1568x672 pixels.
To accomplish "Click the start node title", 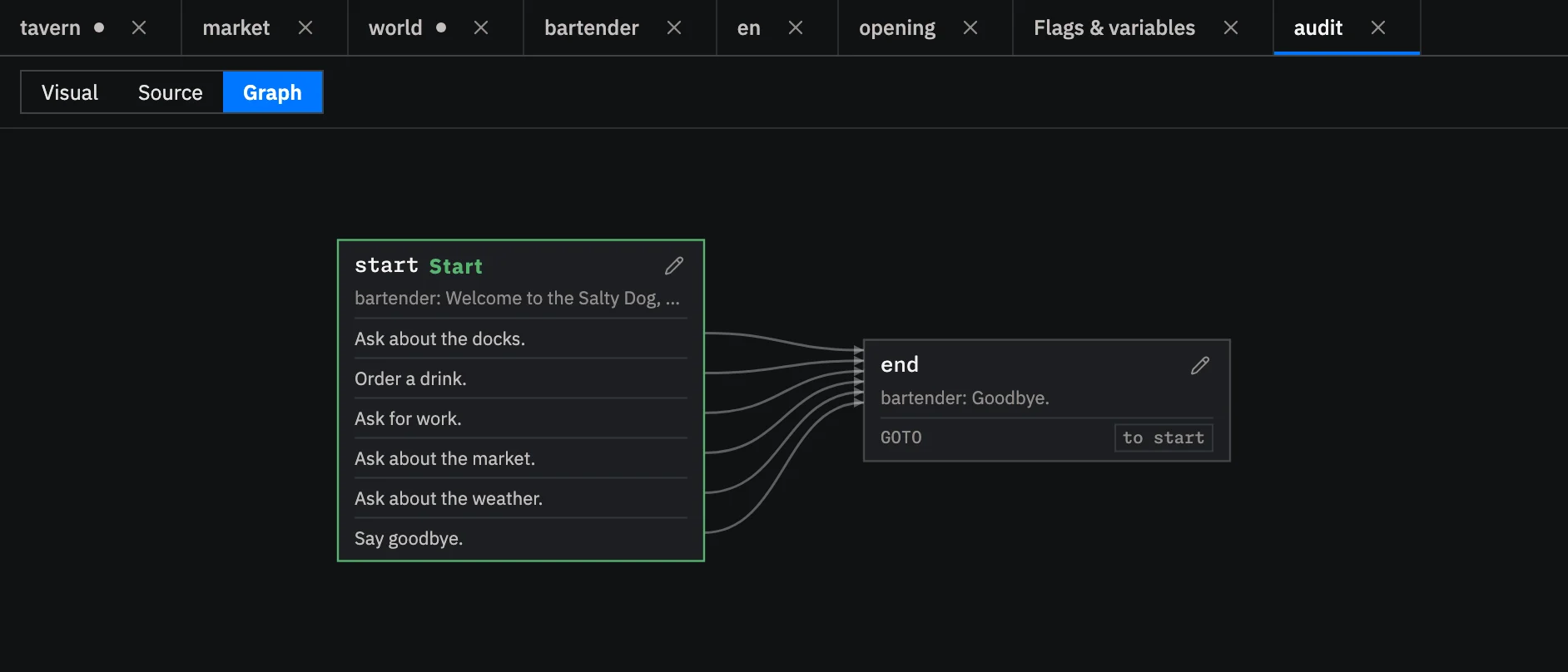I will pos(386,265).
